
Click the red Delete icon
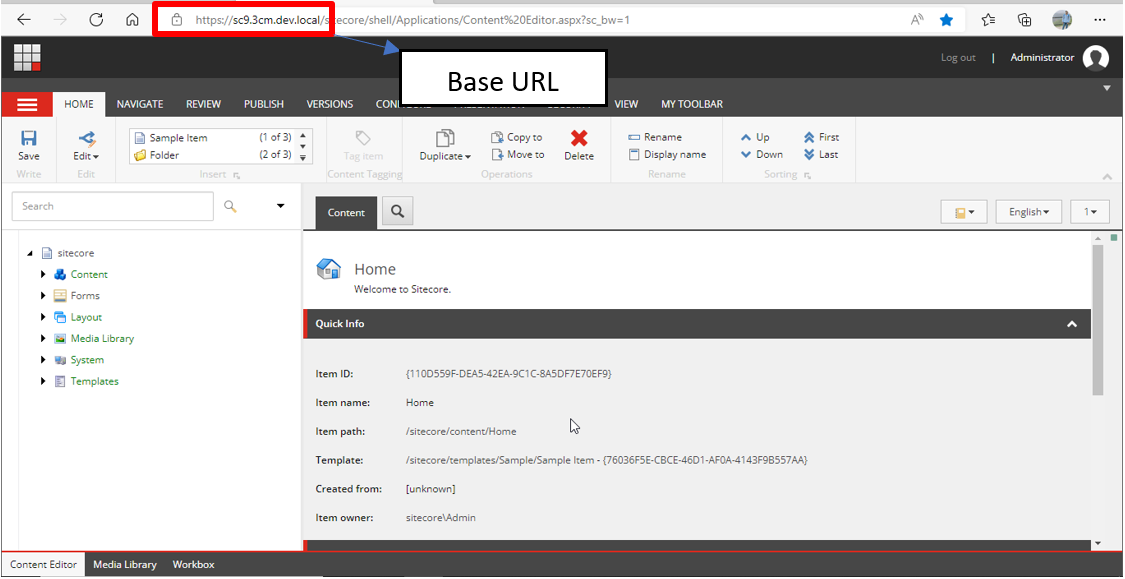pos(578,139)
